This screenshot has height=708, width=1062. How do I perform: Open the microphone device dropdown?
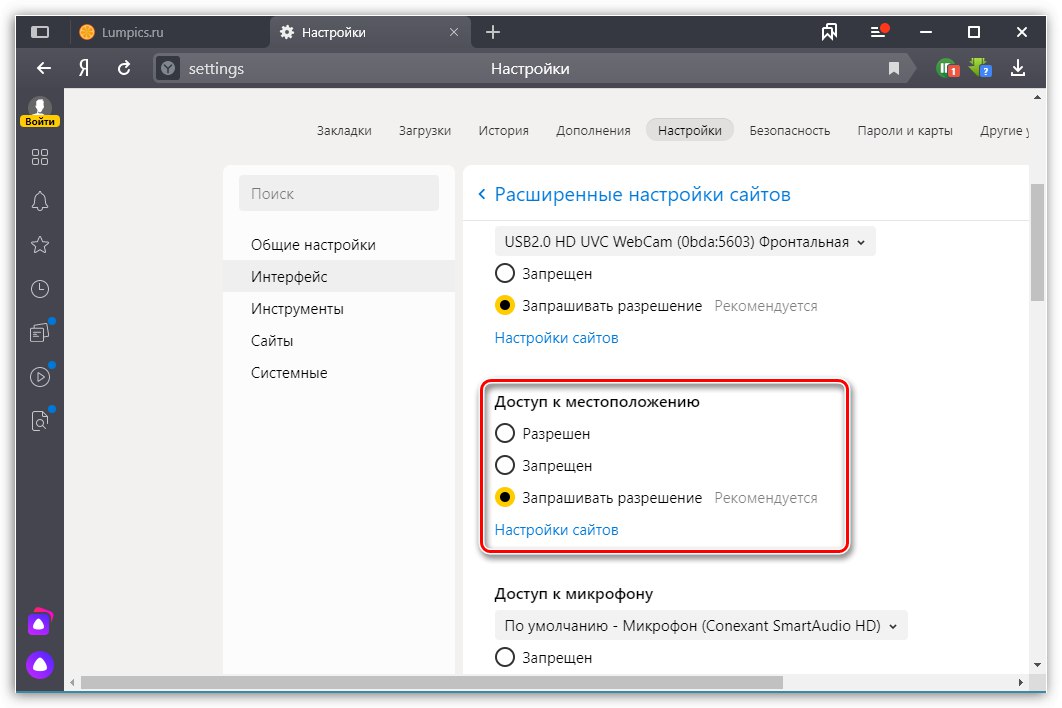coord(700,626)
